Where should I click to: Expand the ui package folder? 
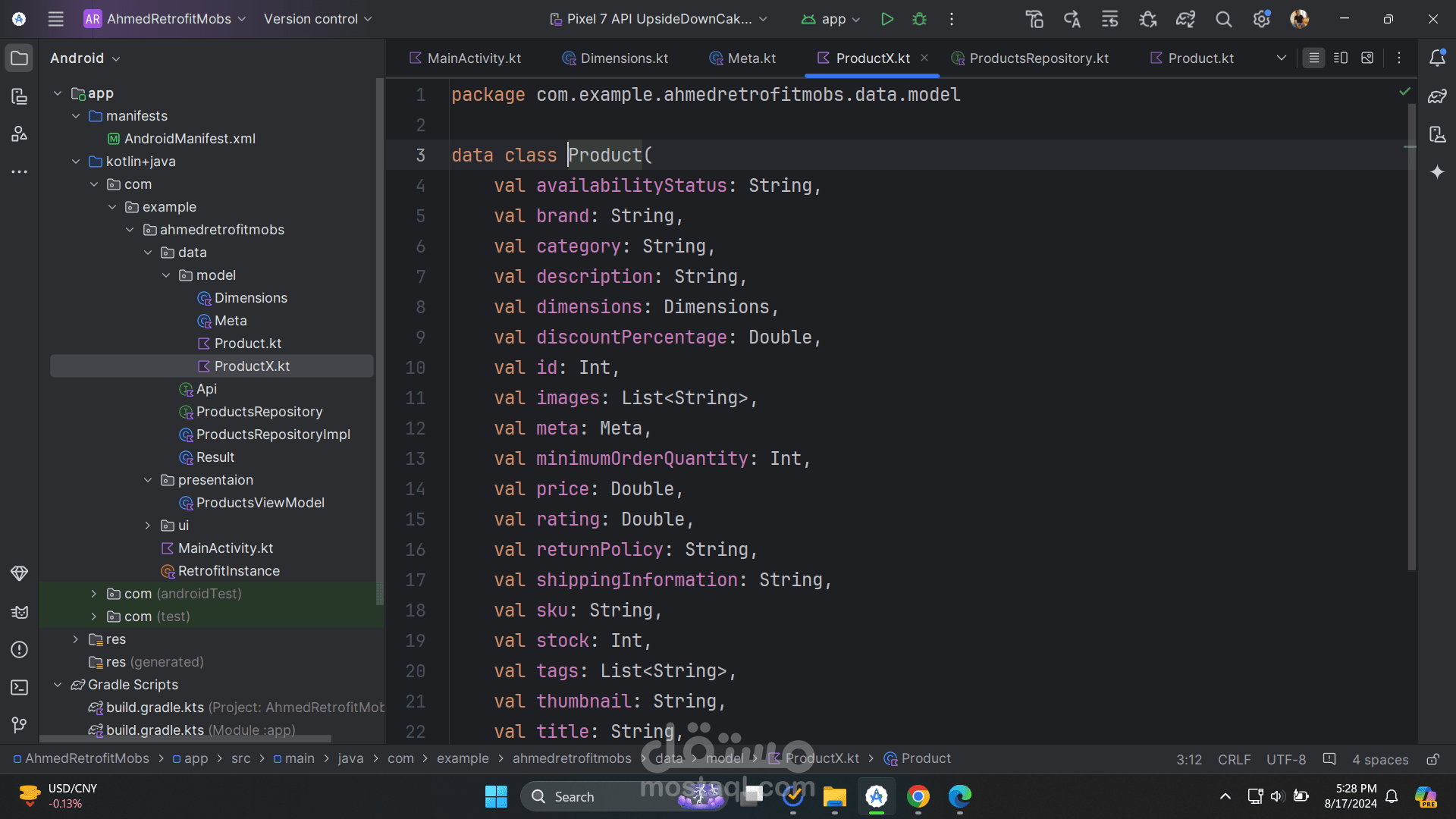pos(148,526)
